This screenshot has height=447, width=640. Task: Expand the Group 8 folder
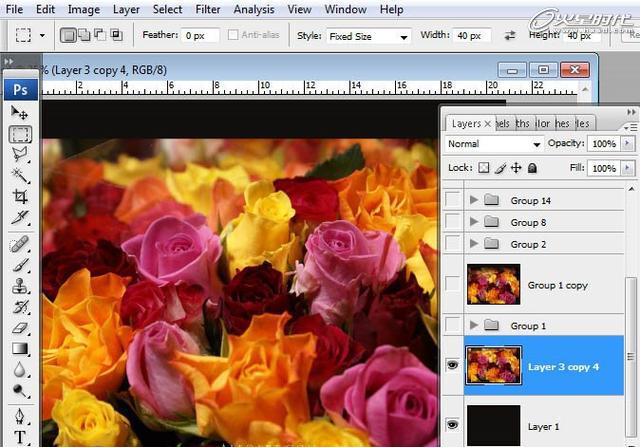pyautogui.click(x=473, y=222)
